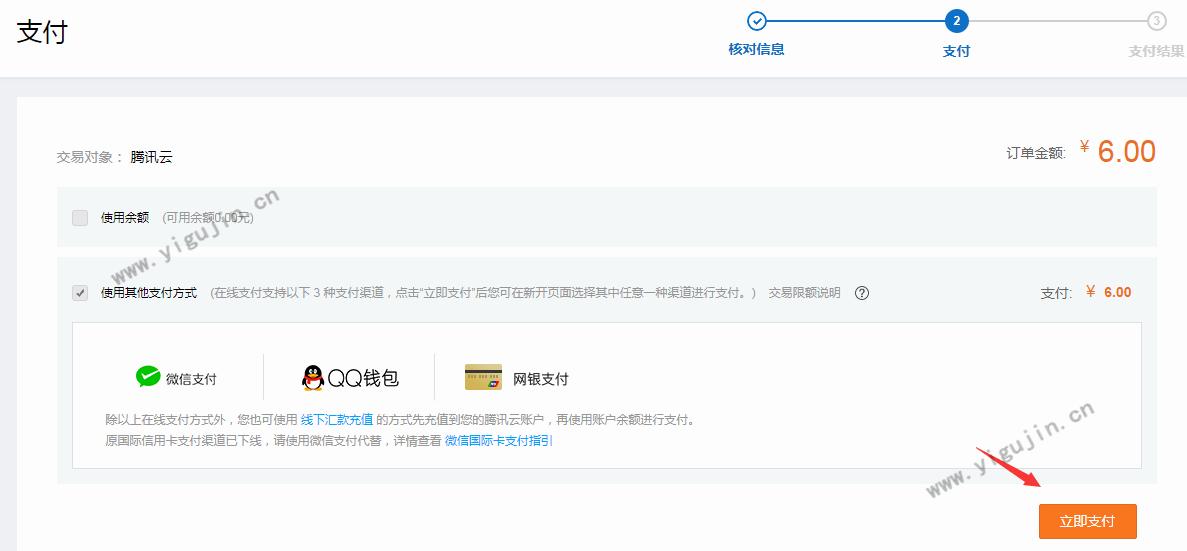Click the 使用余额 label text
1187x551 pixels.
pos(125,218)
